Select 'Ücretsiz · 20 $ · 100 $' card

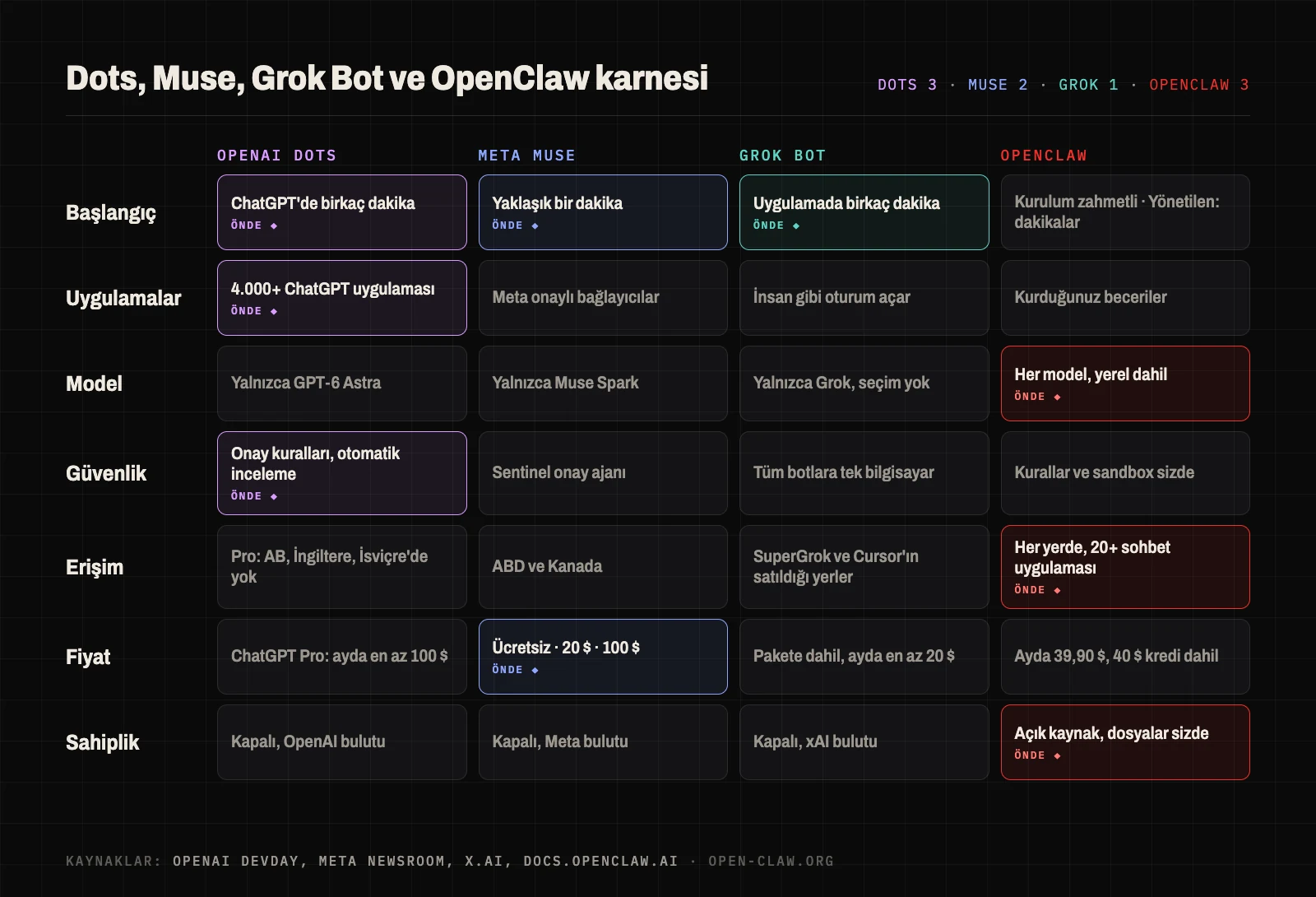point(603,657)
